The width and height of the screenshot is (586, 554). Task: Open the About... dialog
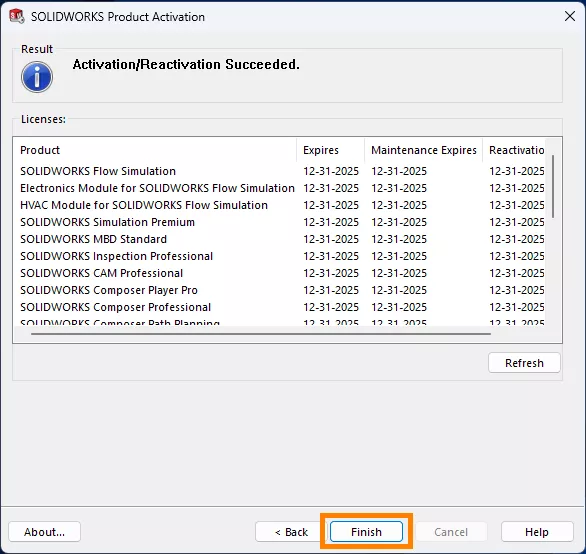[x=44, y=532]
